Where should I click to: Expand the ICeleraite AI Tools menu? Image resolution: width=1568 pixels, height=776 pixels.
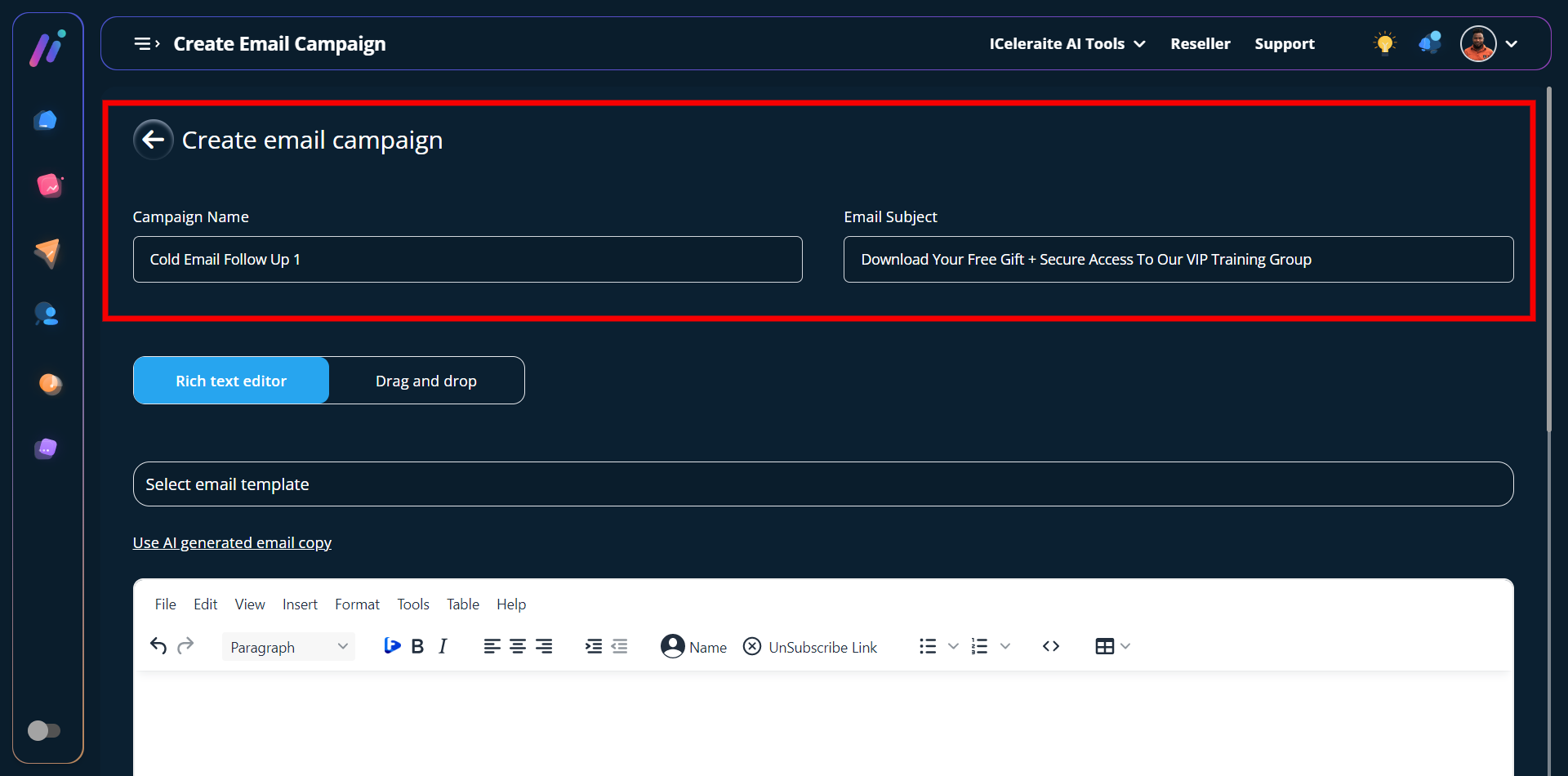[x=1067, y=44]
